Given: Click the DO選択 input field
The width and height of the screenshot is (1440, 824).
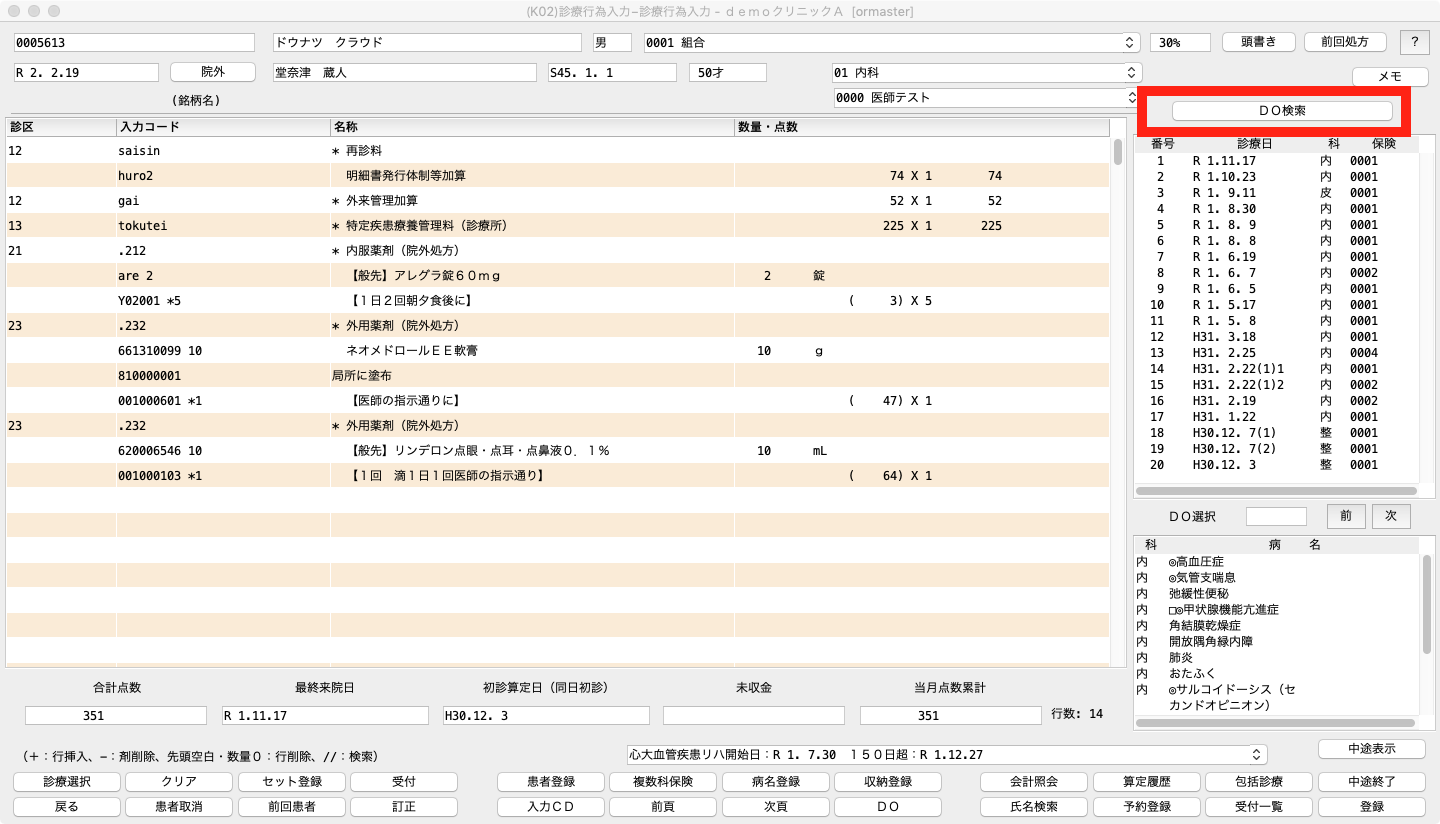Looking at the screenshot, I should [1276, 516].
